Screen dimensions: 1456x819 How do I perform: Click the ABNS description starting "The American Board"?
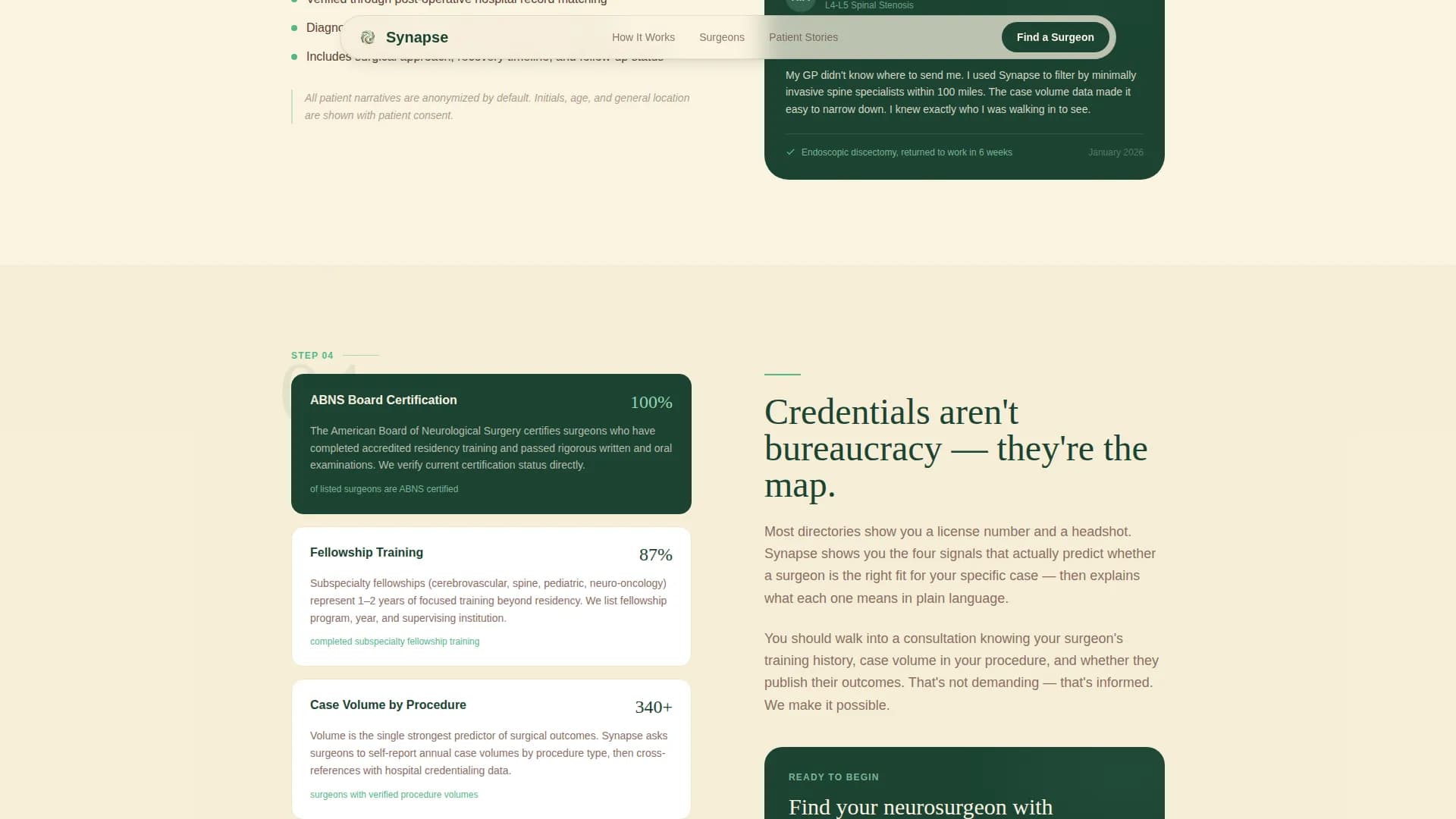[x=491, y=447]
